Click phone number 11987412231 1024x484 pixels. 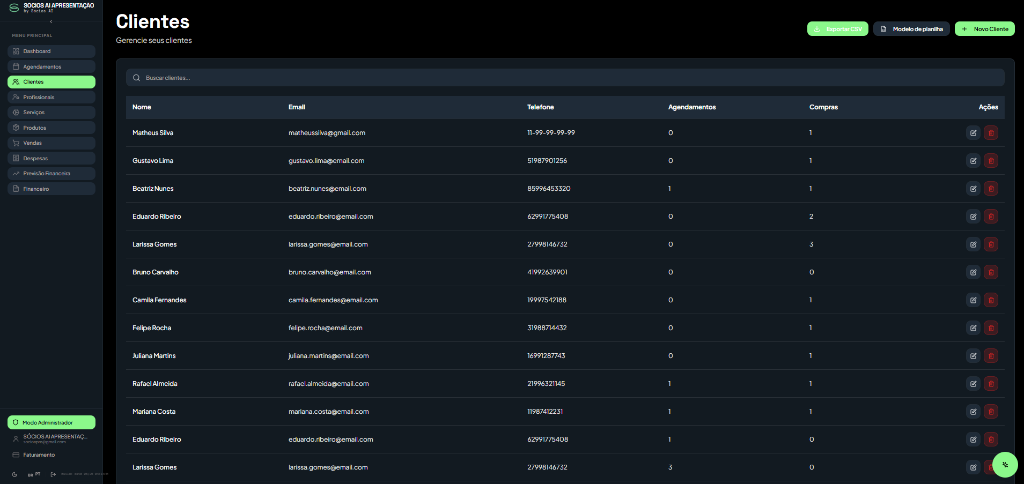pyautogui.click(x=545, y=411)
